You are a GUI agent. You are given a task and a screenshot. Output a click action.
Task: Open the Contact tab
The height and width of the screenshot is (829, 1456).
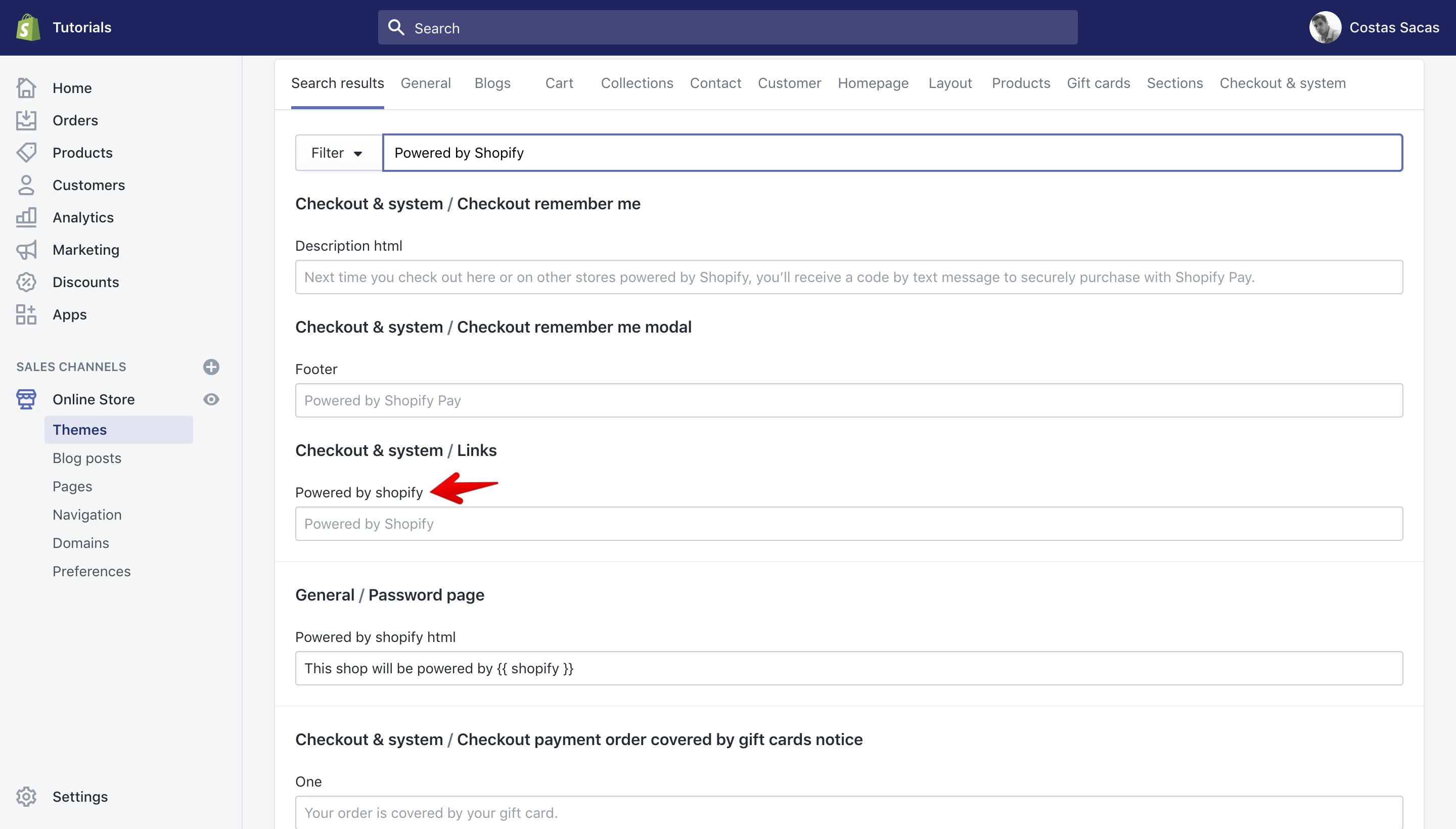tap(715, 83)
